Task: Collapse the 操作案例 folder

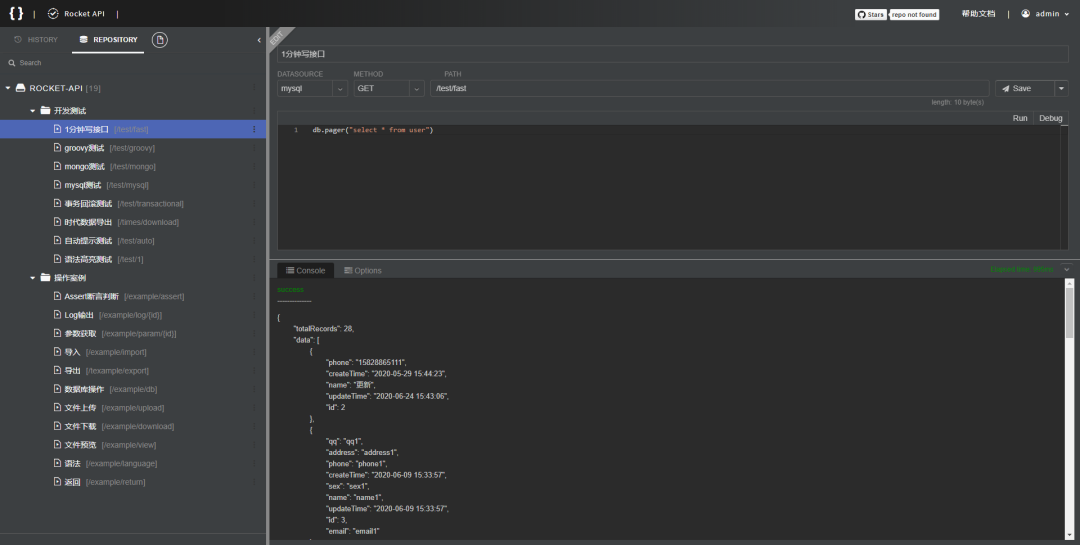Action: (33, 278)
